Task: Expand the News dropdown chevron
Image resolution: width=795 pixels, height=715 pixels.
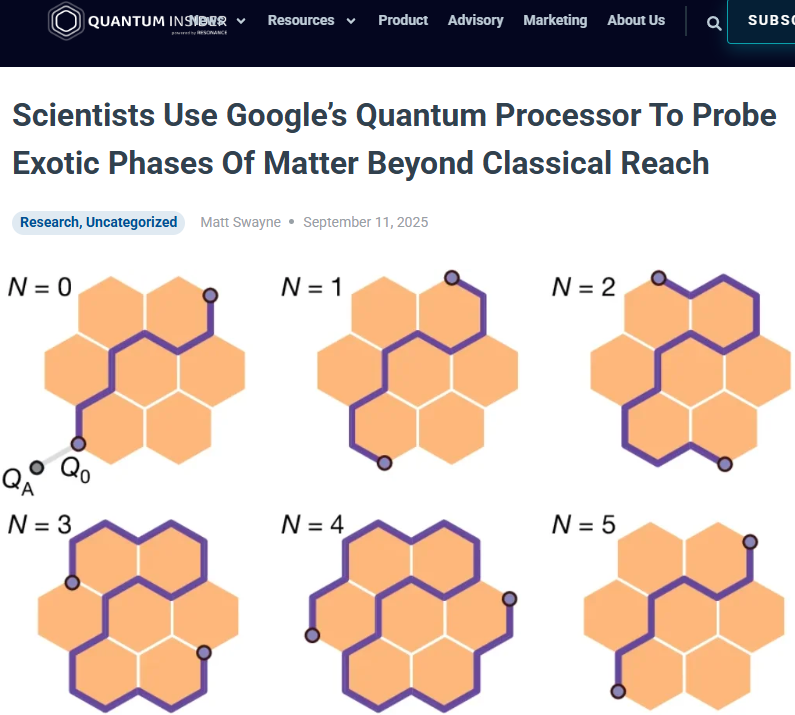Action: click(241, 21)
